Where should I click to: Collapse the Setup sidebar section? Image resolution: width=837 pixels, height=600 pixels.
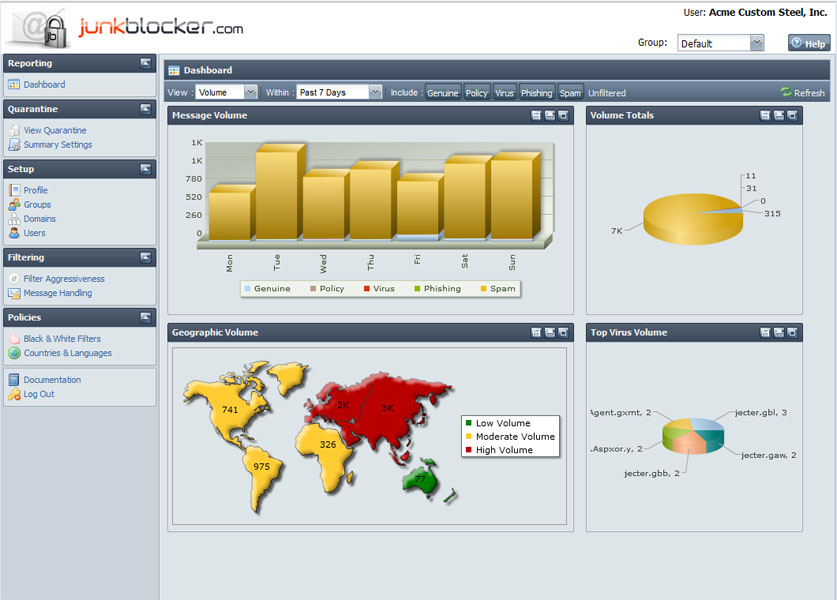145,169
